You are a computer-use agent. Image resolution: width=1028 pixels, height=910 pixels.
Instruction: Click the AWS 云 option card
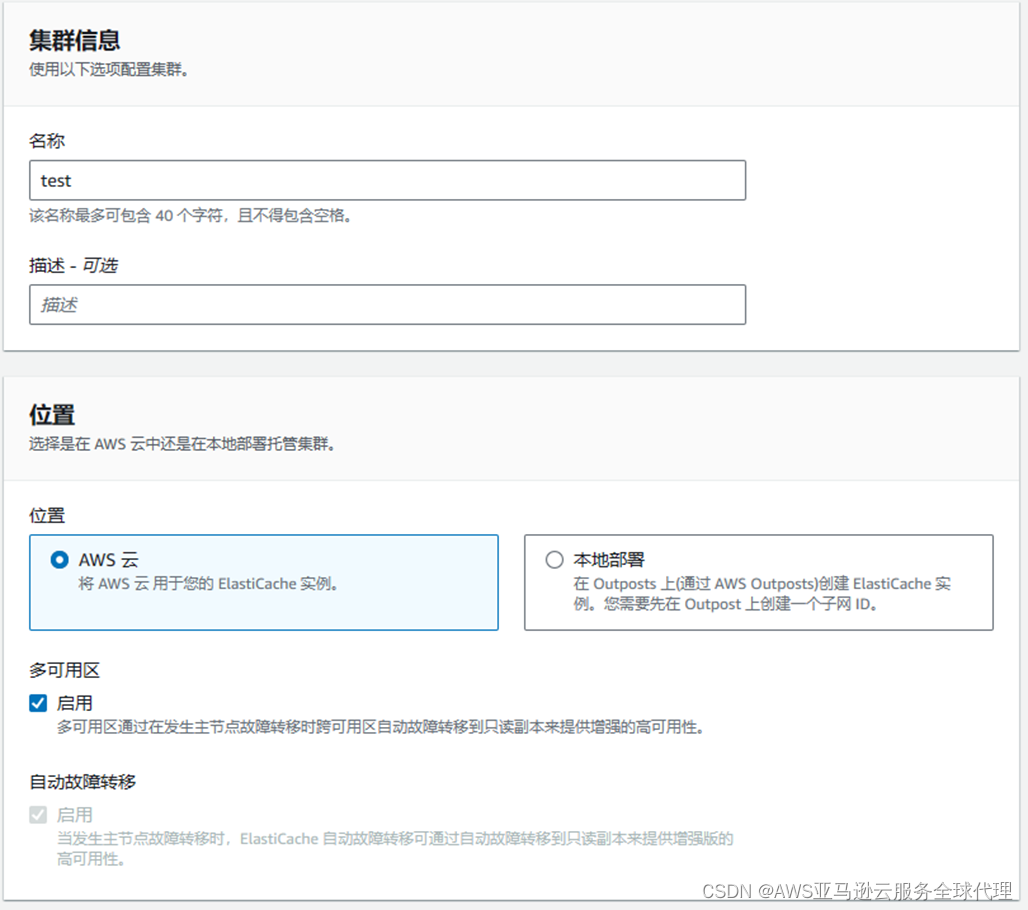pyautogui.click(x=263, y=580)
